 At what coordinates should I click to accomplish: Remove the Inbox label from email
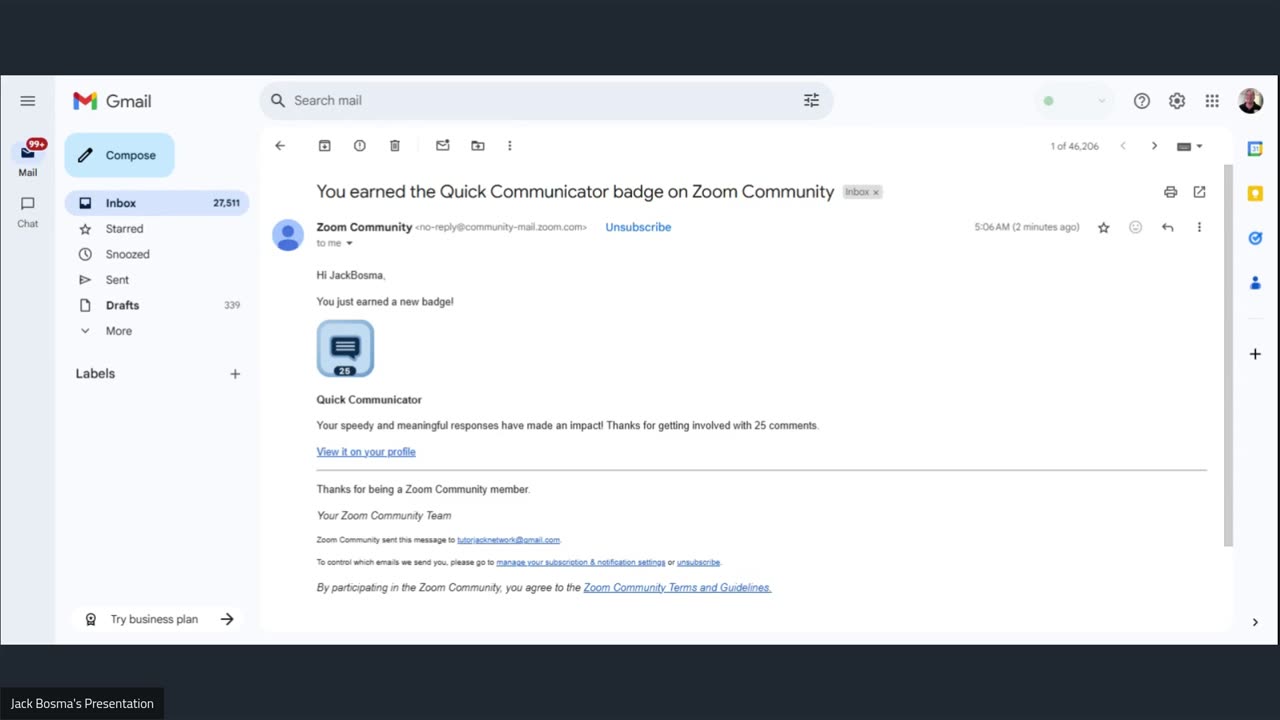click(876, 192)
